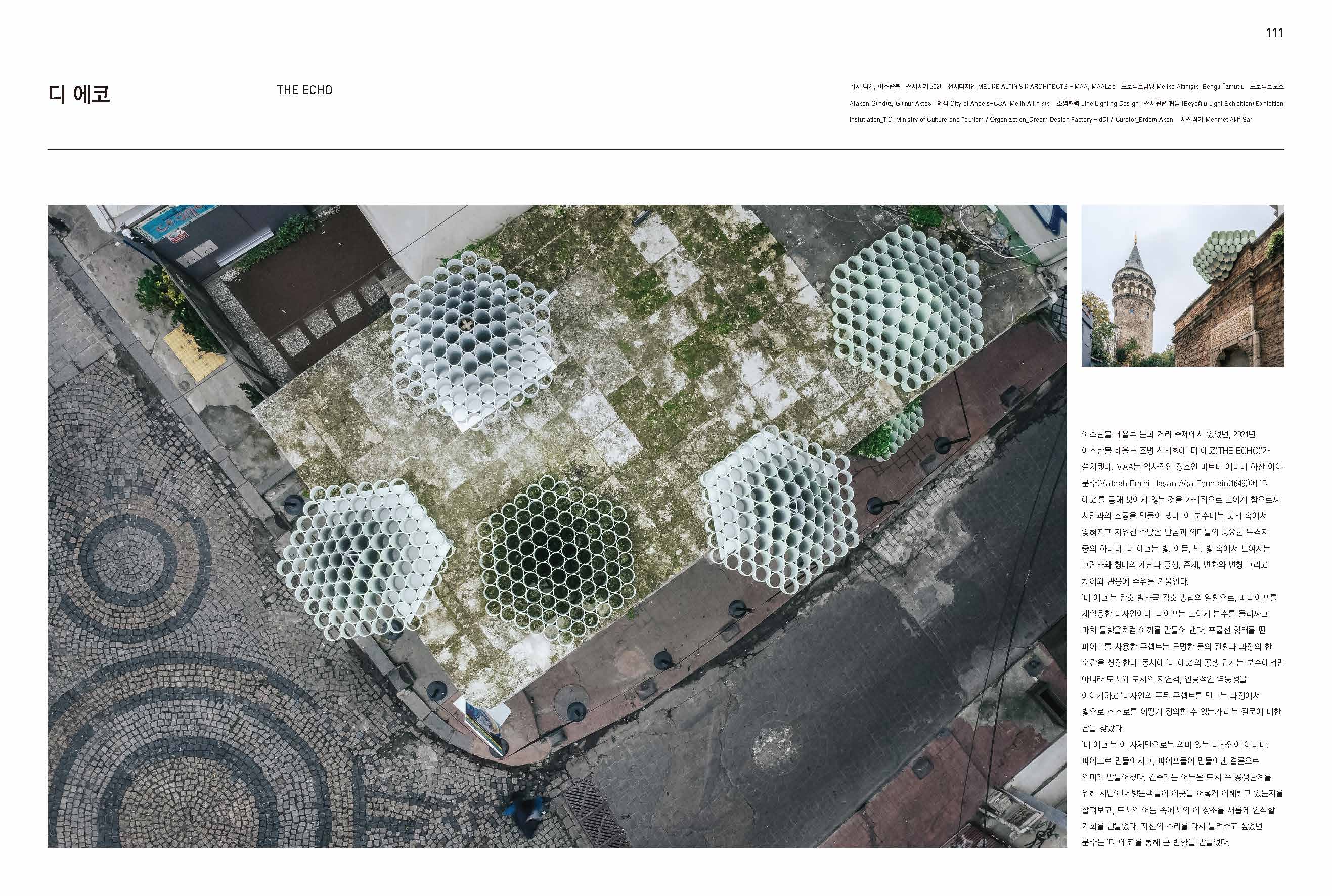Click the bottom-left white pipe cluster

[364, 558]
